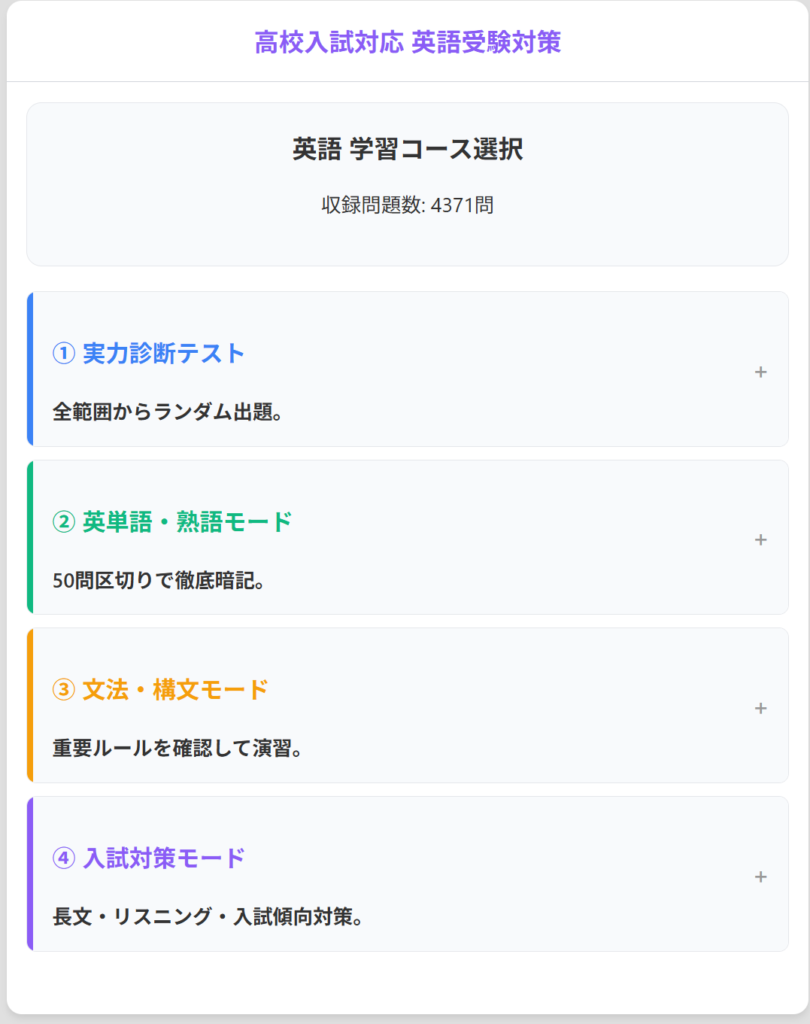Click the 50問区切りで徹底暗記 description text
The image size is (810, 1024).
point(158,580)
